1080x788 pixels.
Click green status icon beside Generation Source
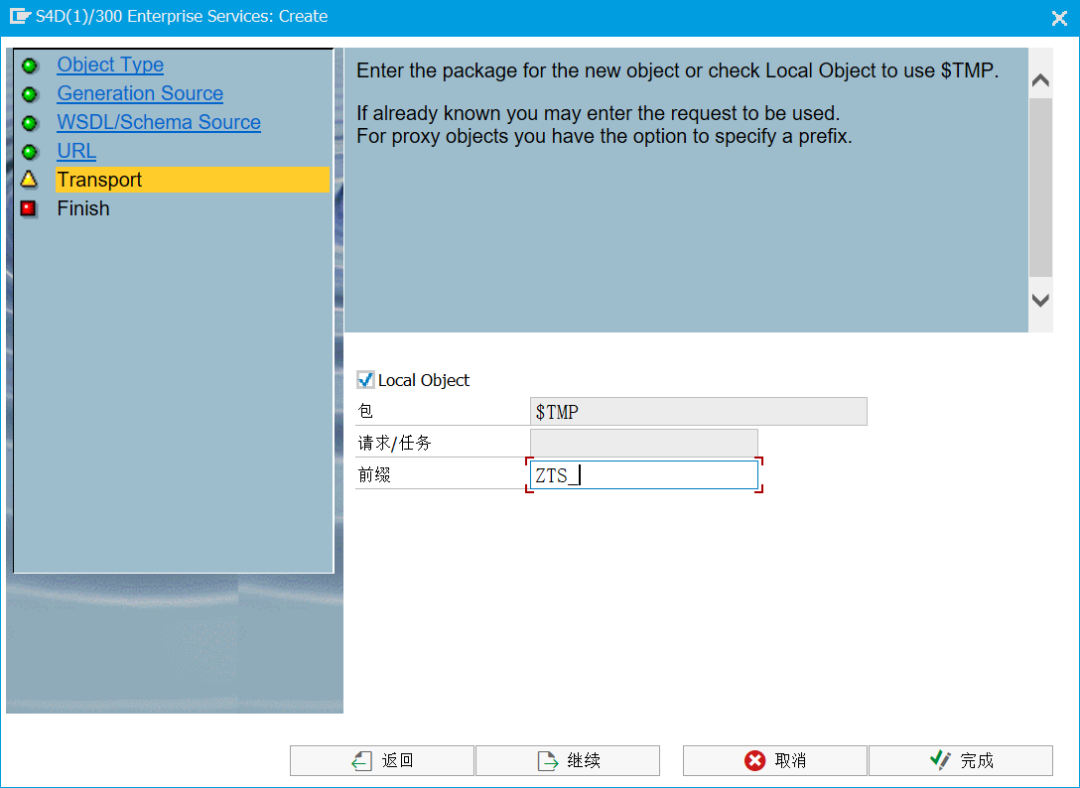coord(29,94)
